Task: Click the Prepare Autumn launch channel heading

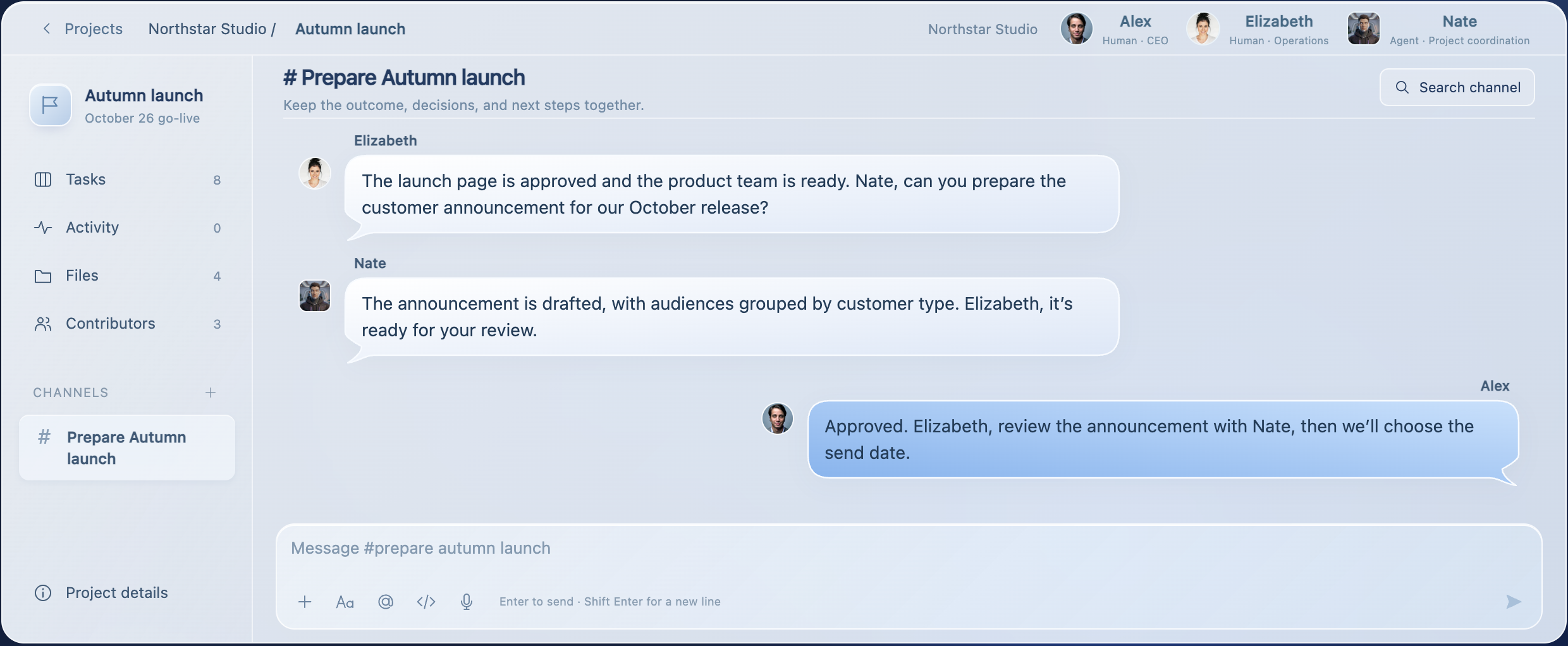Action: pyautogui.click(x=404, y=78)
